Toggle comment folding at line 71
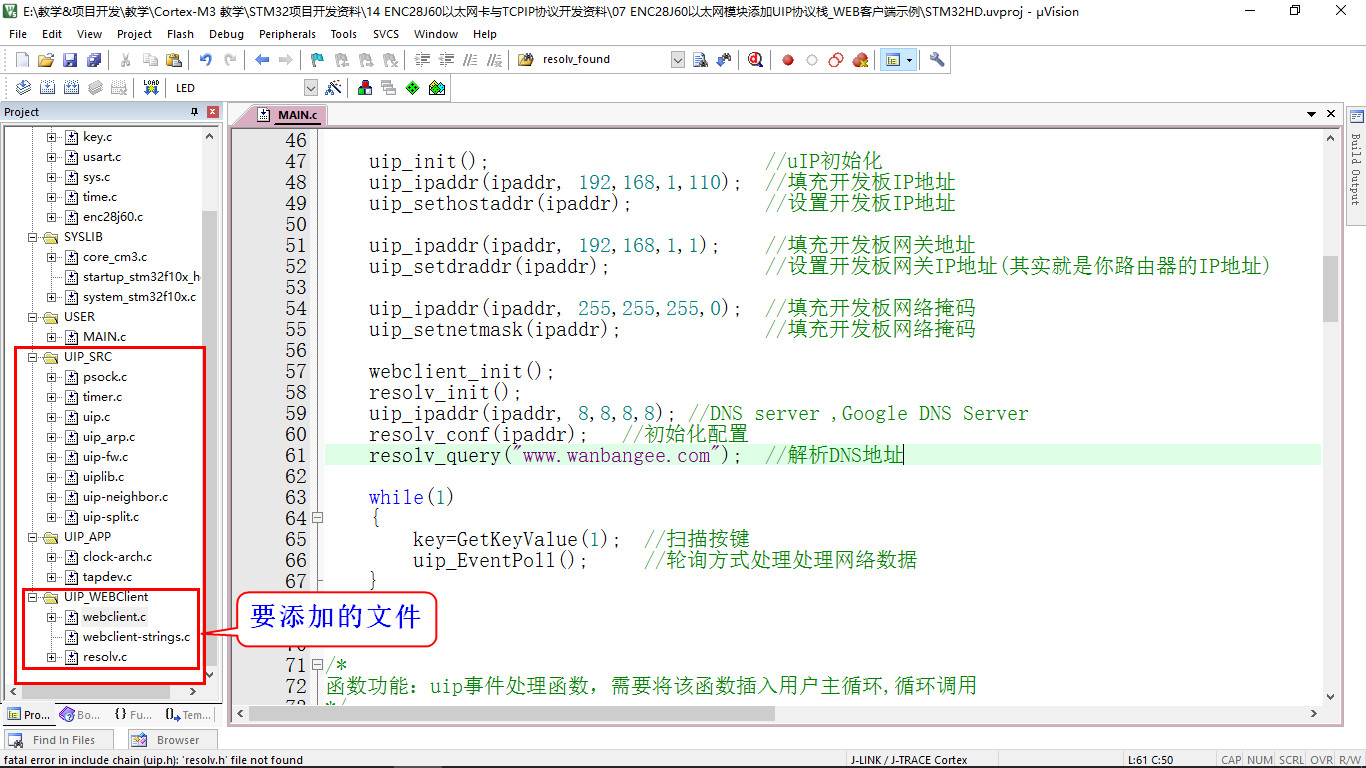Viewport: 1366px width, 768px height. pos(318,665)
